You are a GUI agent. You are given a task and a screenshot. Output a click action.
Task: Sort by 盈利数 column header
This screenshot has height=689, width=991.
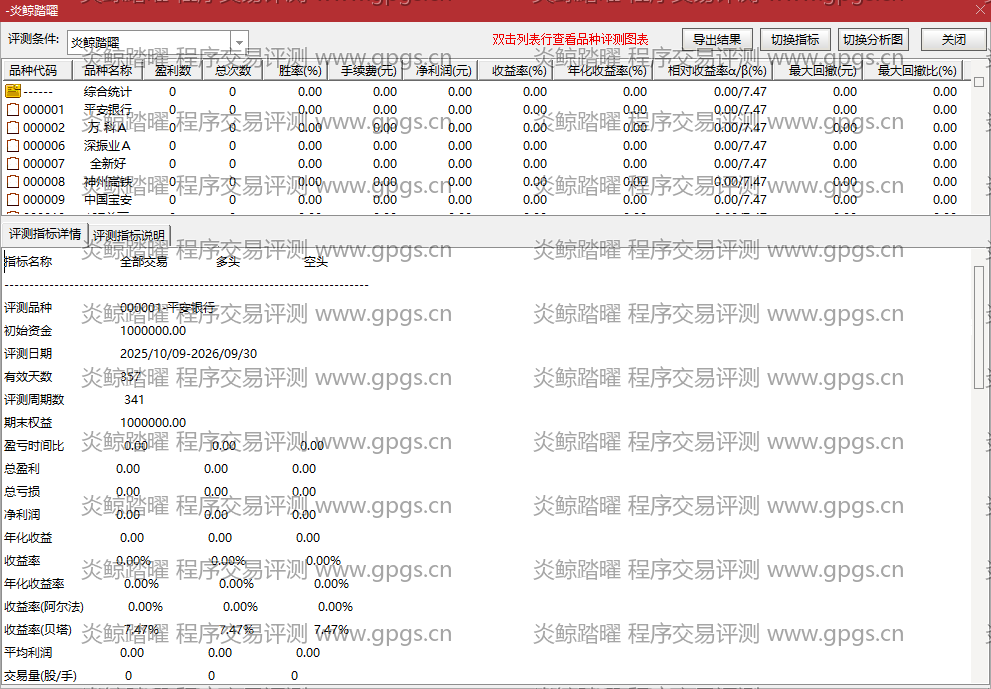point(173,70)
